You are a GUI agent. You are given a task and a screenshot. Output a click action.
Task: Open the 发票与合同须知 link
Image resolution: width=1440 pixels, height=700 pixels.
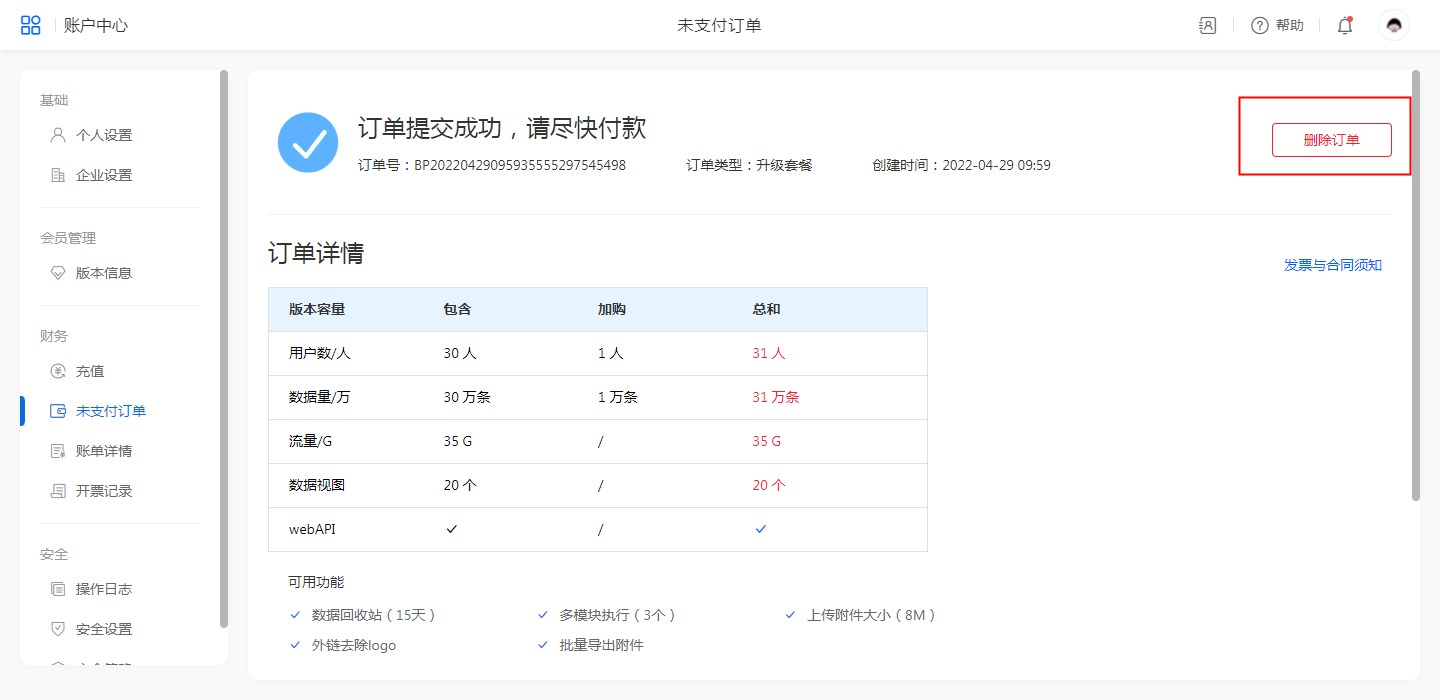click(x=1332, y=265)
